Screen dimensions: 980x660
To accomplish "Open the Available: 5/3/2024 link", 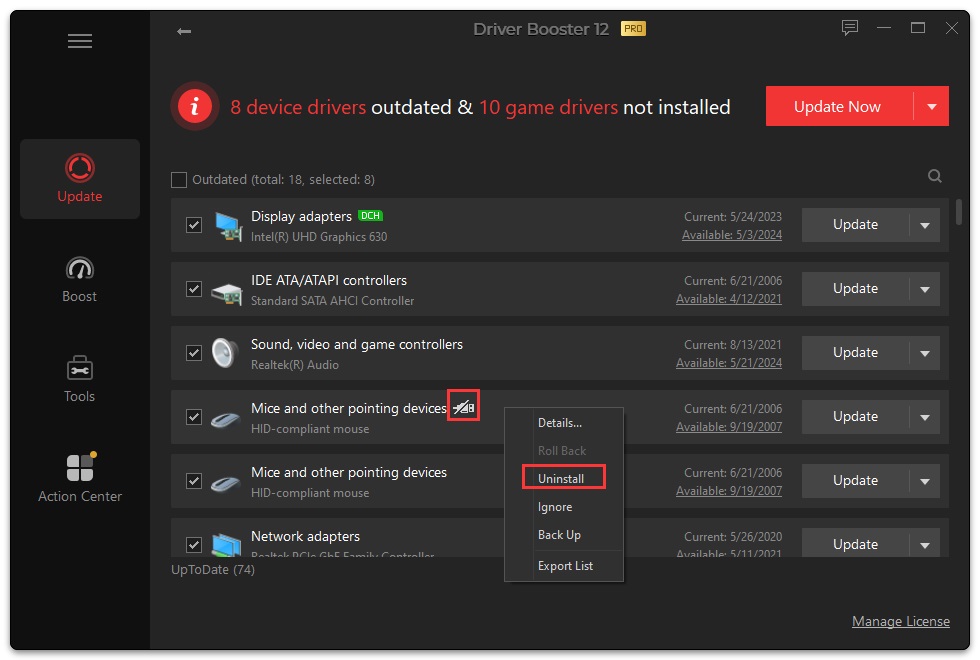I will (x=732, y=235).
